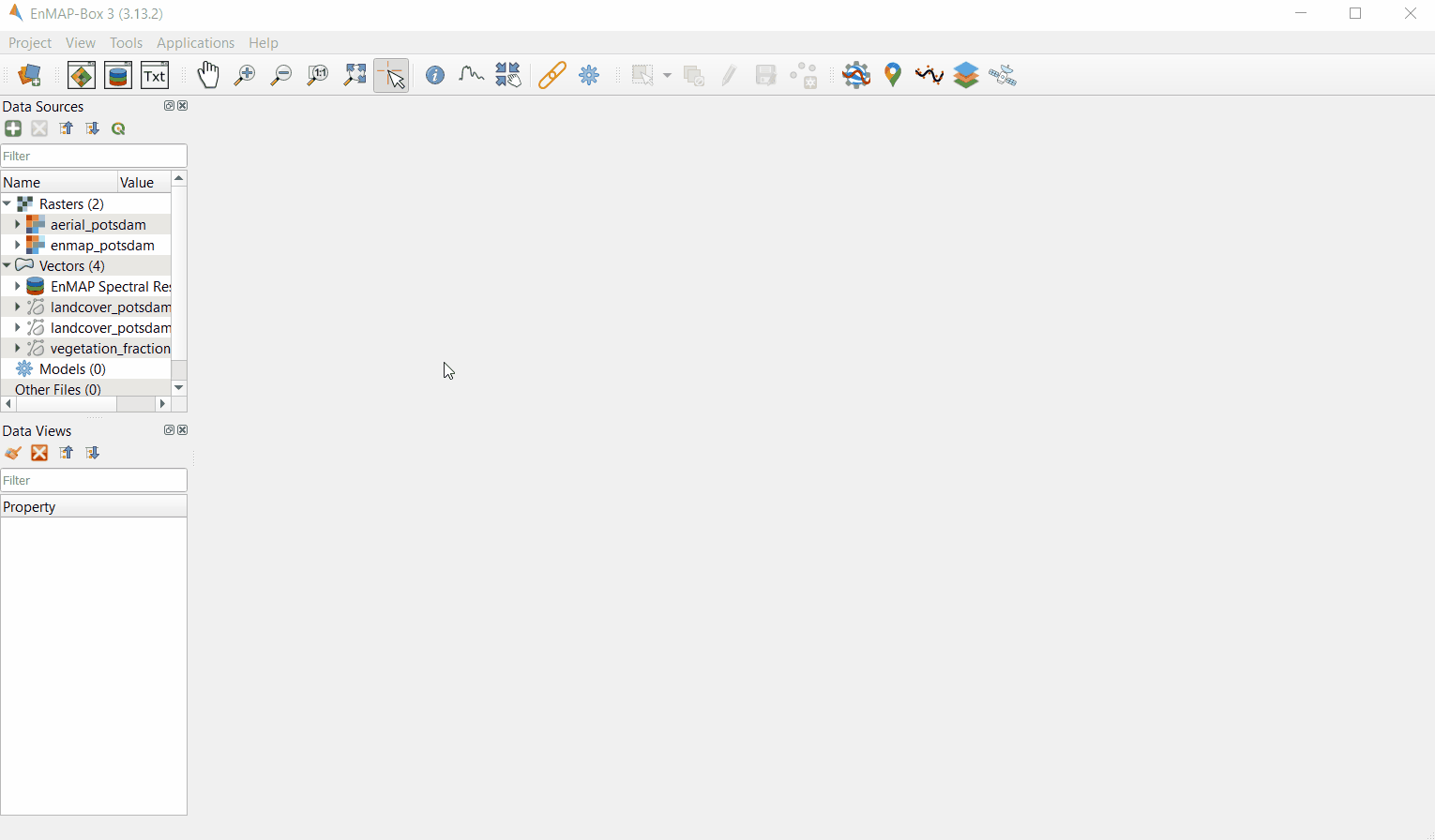The height and width of the screenshot is (840, 1435).
Task: Open the Applications menu
Action: tap(195, 43)
